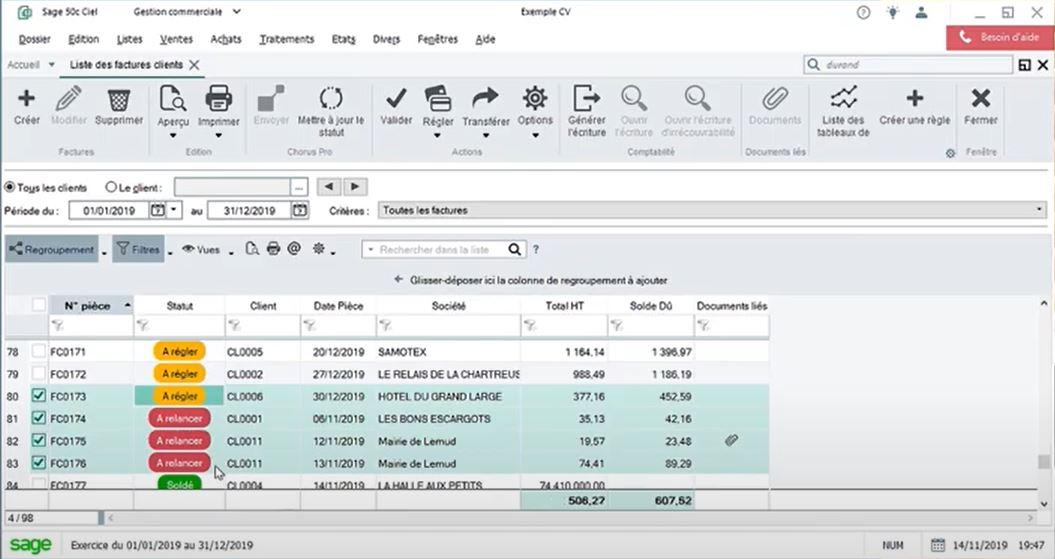Click the Besoin d'aide button

pyautogui.click(x=1000, y=38)
